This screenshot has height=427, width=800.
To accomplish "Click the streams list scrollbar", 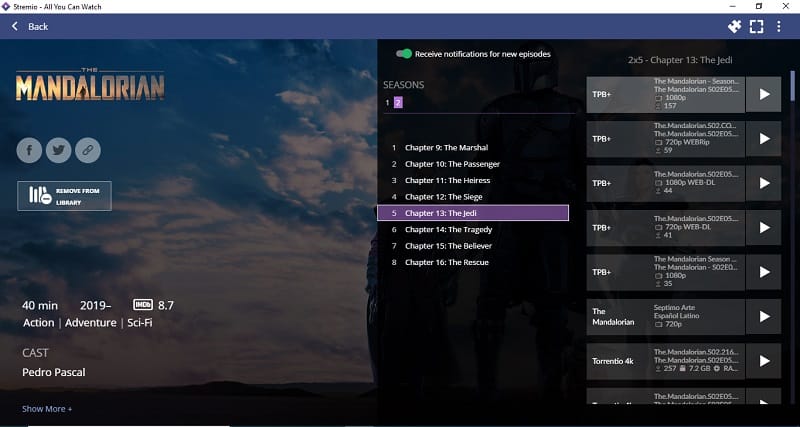I will (792, 86).
